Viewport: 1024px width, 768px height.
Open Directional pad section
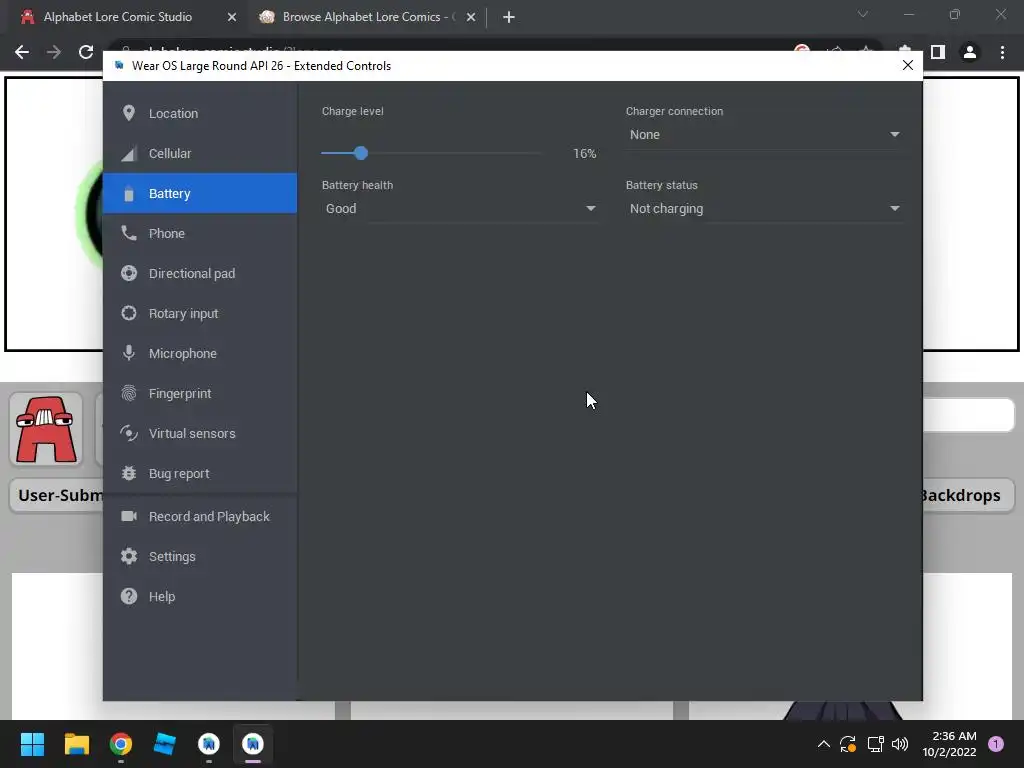[200, 274]
